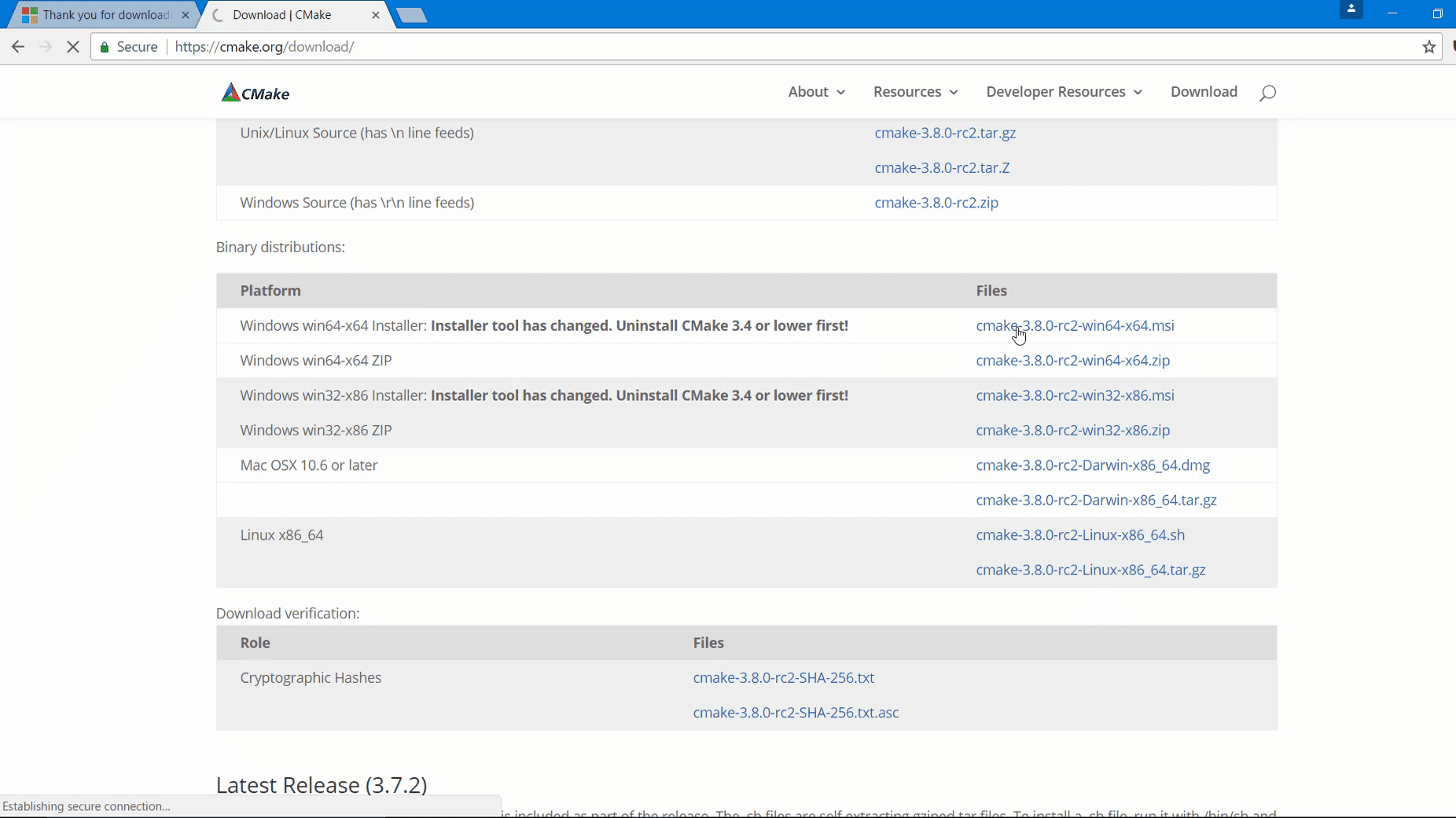Click the green secure padlock icon
This screenshot has width=1456, height=818.
(x=105, y=47)
